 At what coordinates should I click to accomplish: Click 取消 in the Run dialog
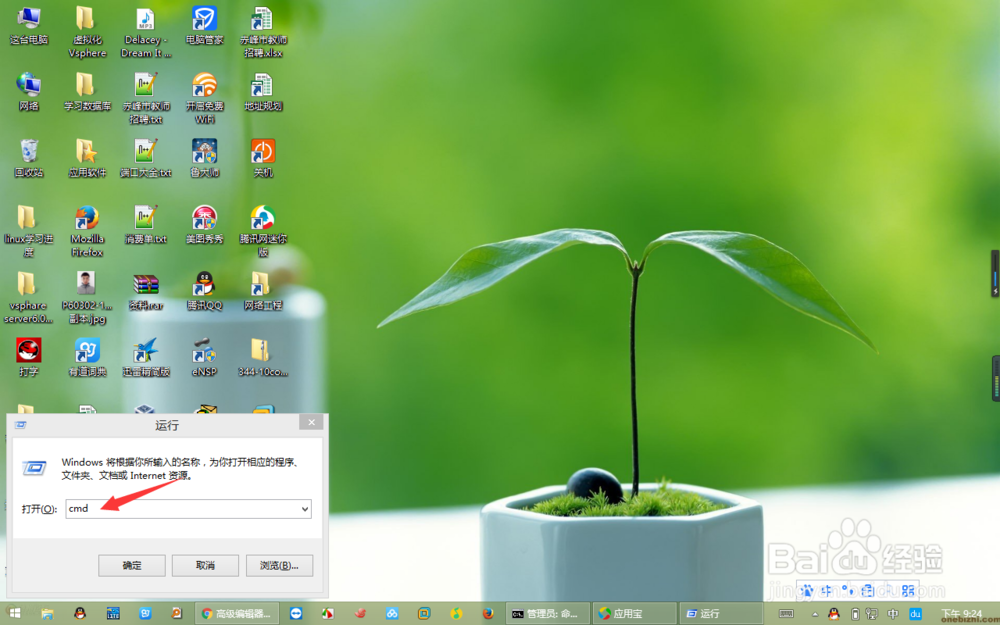point(205,566)
